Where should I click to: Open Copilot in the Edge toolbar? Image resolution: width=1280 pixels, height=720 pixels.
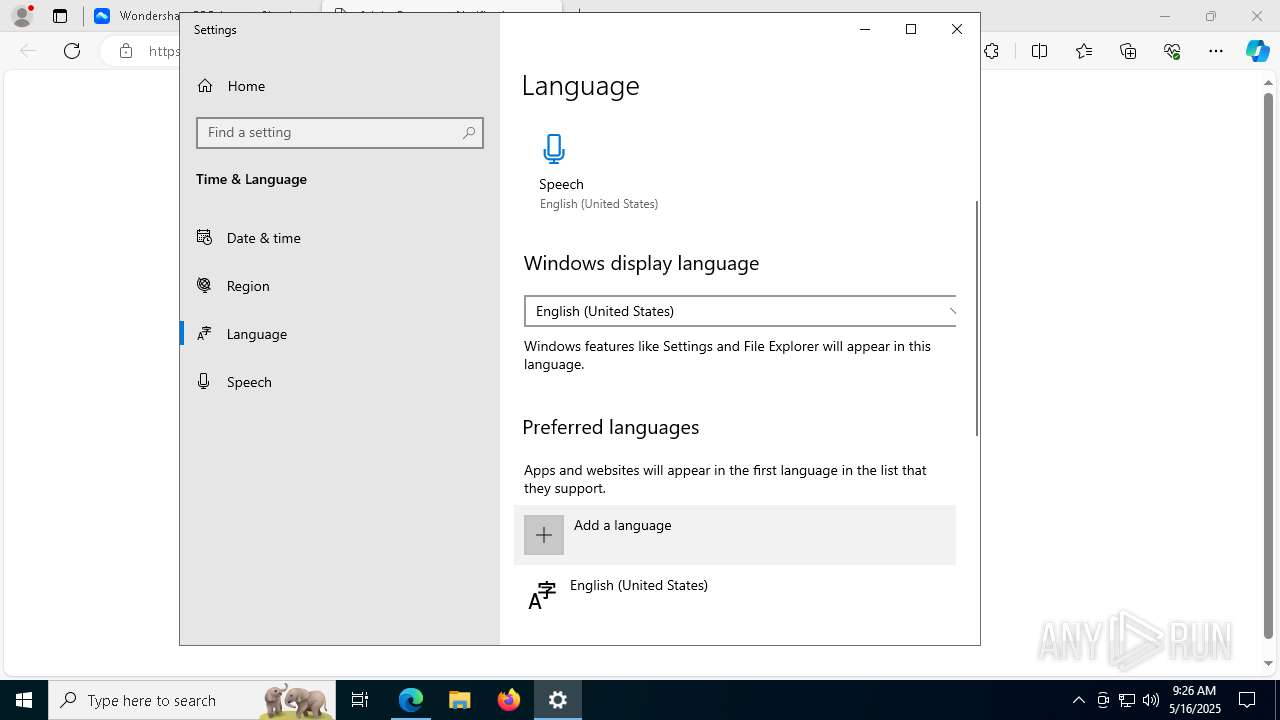(x=1258, y=51)
